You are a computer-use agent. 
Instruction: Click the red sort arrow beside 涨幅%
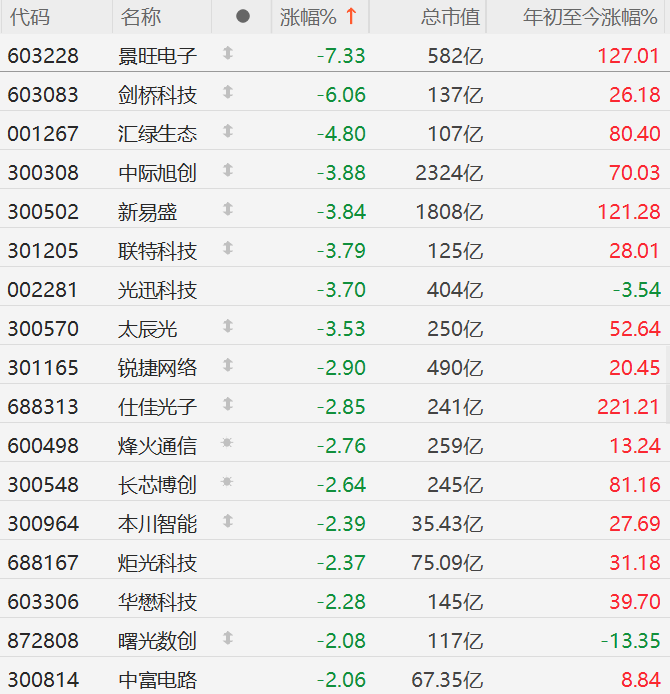[x=351, y=16]
